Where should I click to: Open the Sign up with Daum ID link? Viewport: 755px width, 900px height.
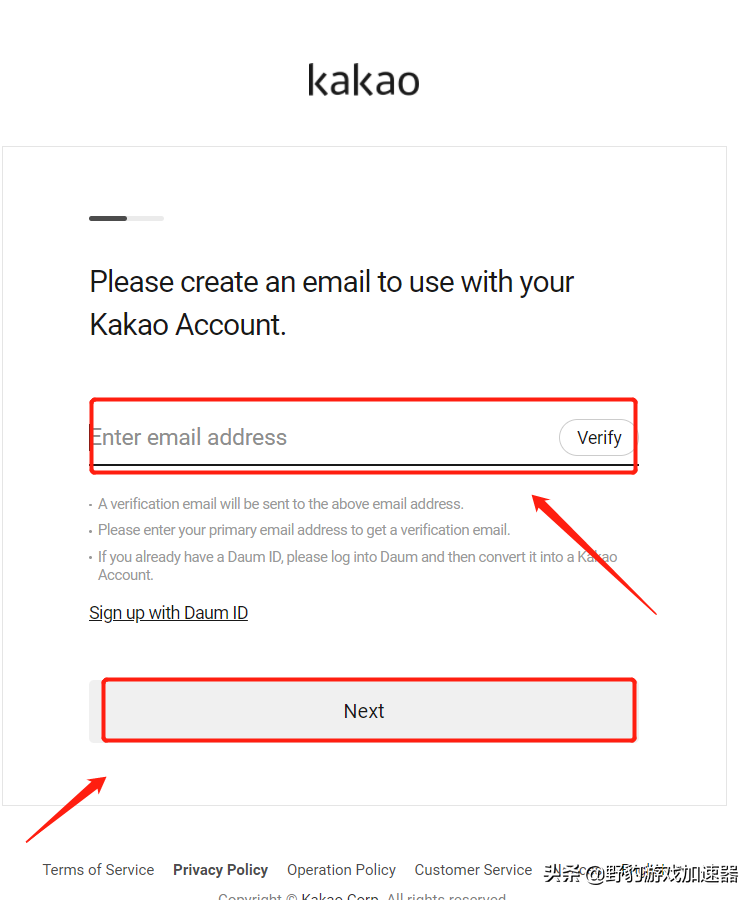click(168, 613)
